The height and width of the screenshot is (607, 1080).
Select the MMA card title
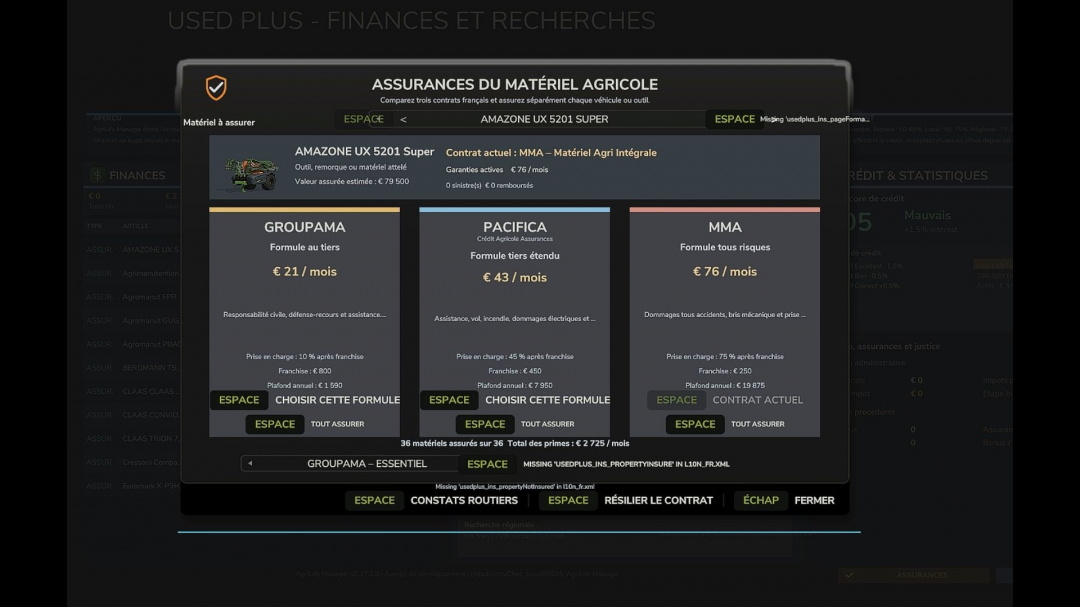725,227
